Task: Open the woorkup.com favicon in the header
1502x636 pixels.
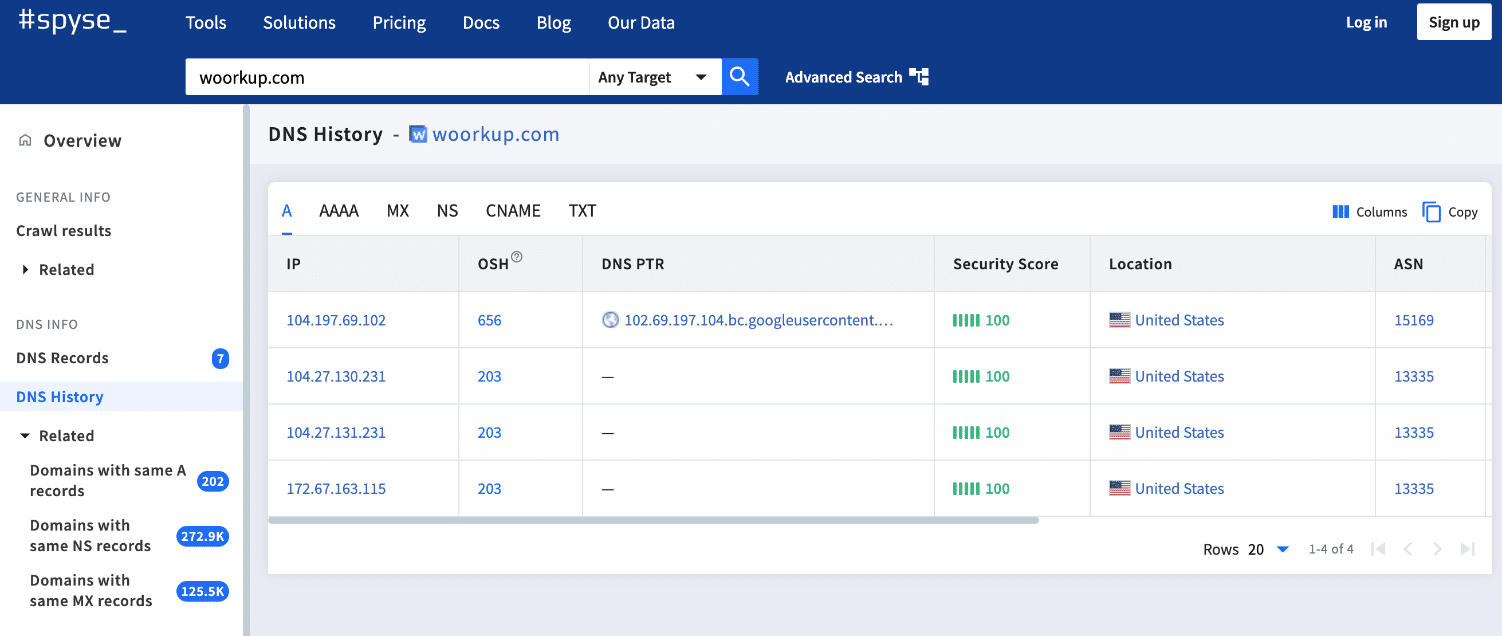Action: point(417,133)
